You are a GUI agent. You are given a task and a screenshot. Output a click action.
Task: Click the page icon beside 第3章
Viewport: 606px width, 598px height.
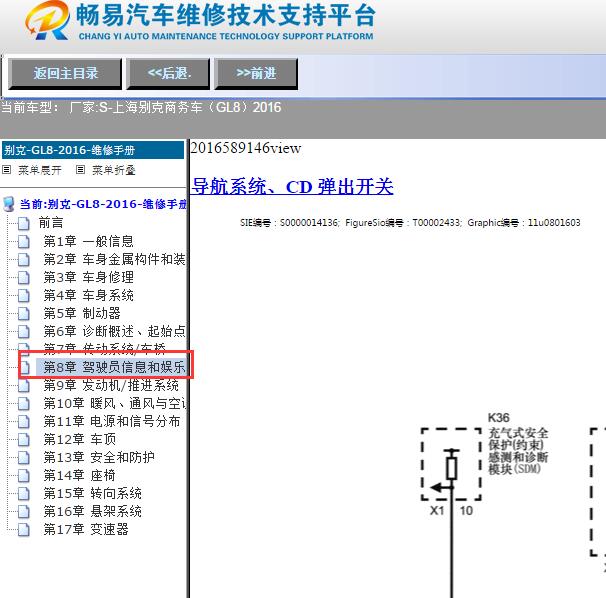tap(24, 278)
